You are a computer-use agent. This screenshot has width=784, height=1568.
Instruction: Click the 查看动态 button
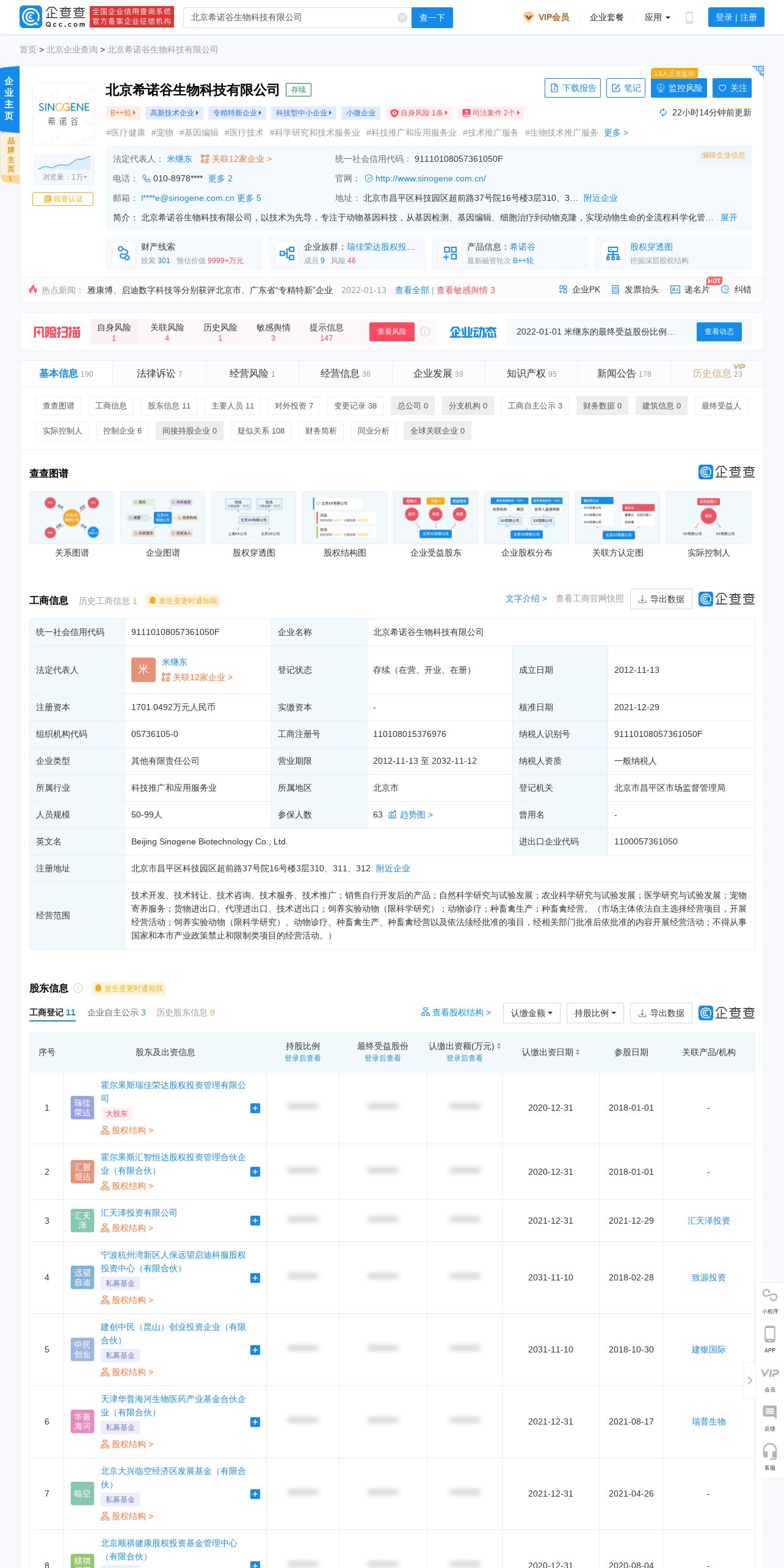[x=719, y=332]
